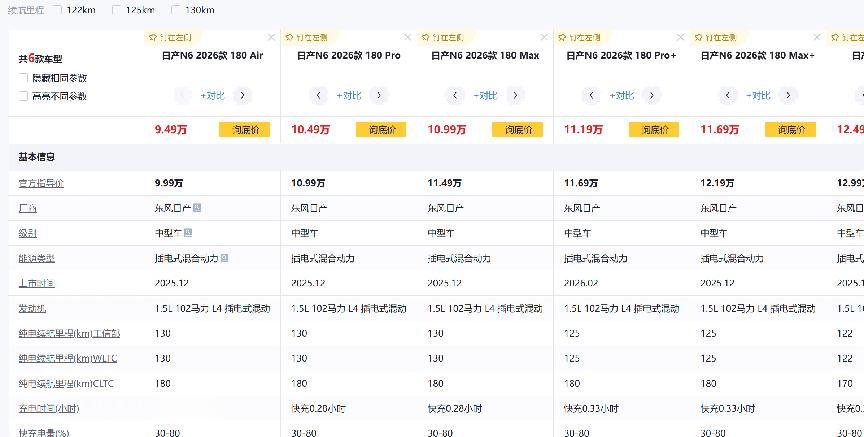Click 询底价 button next to 11.19万
This screenshot has height=437, width=864.
click(x=654, y=130)
